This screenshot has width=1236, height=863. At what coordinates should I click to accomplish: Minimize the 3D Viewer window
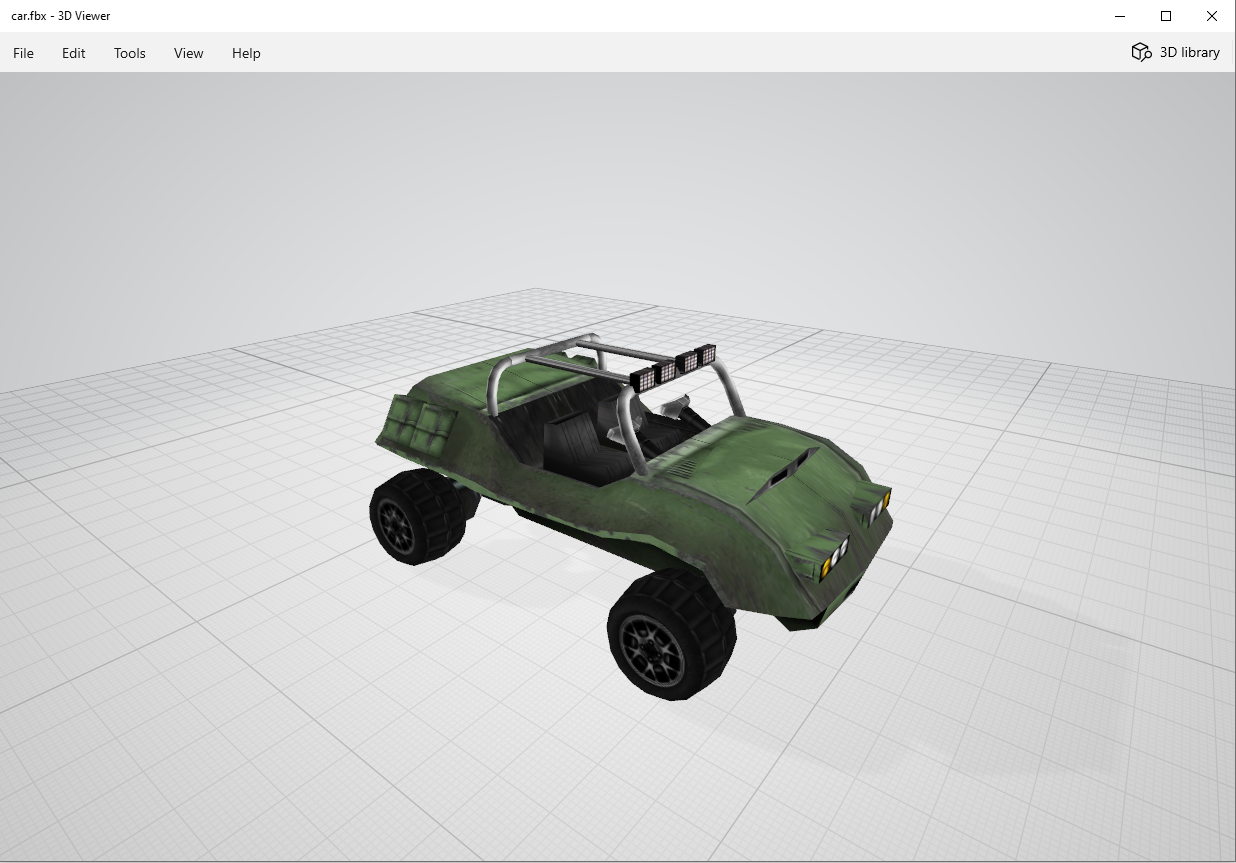point(1119,16)
